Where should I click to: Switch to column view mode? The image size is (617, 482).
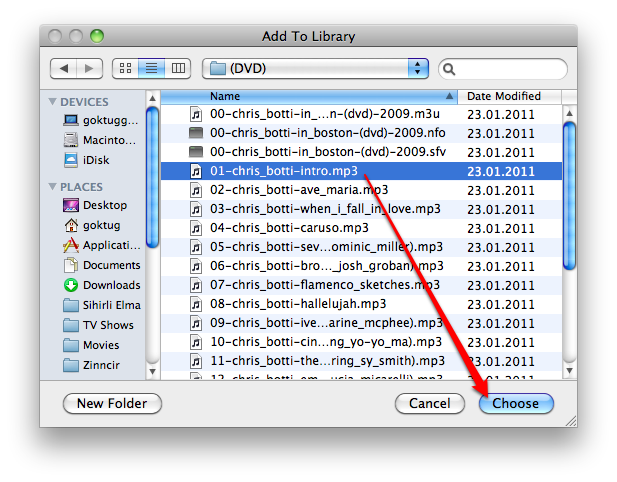(x=178, y=68)
